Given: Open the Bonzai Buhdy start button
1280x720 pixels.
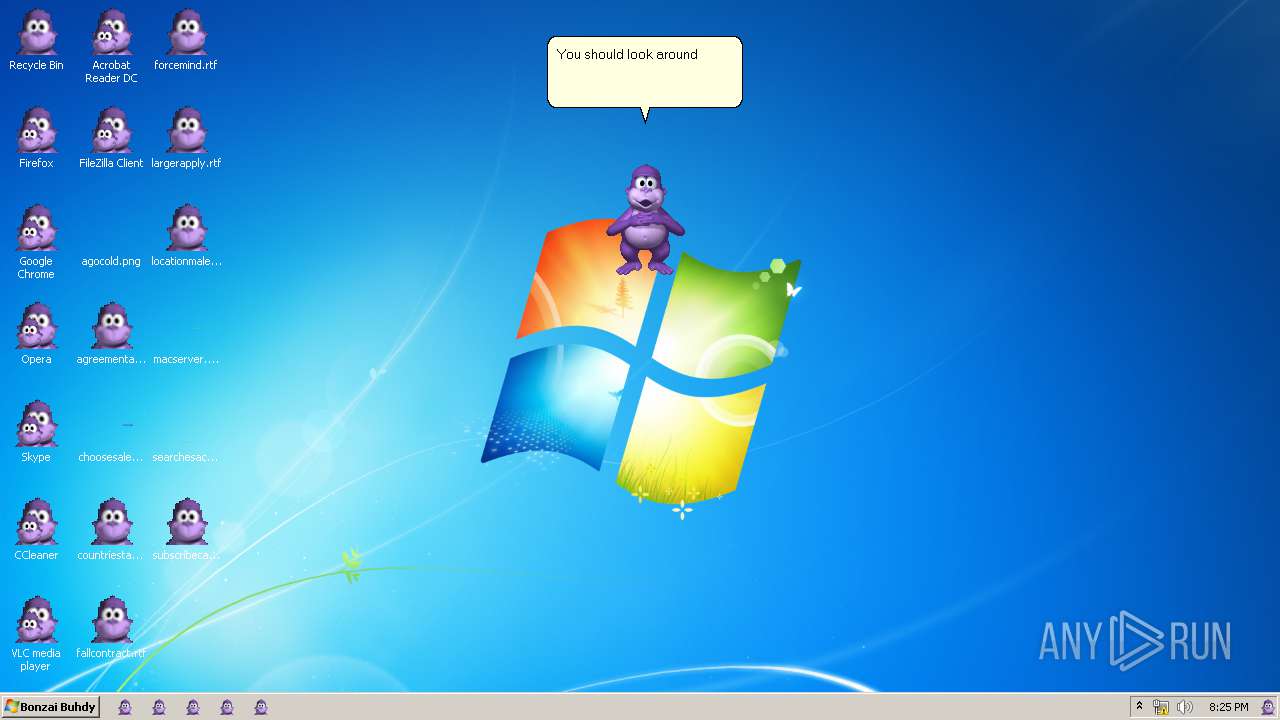Looking at the screenshot, I should [50, 707].
